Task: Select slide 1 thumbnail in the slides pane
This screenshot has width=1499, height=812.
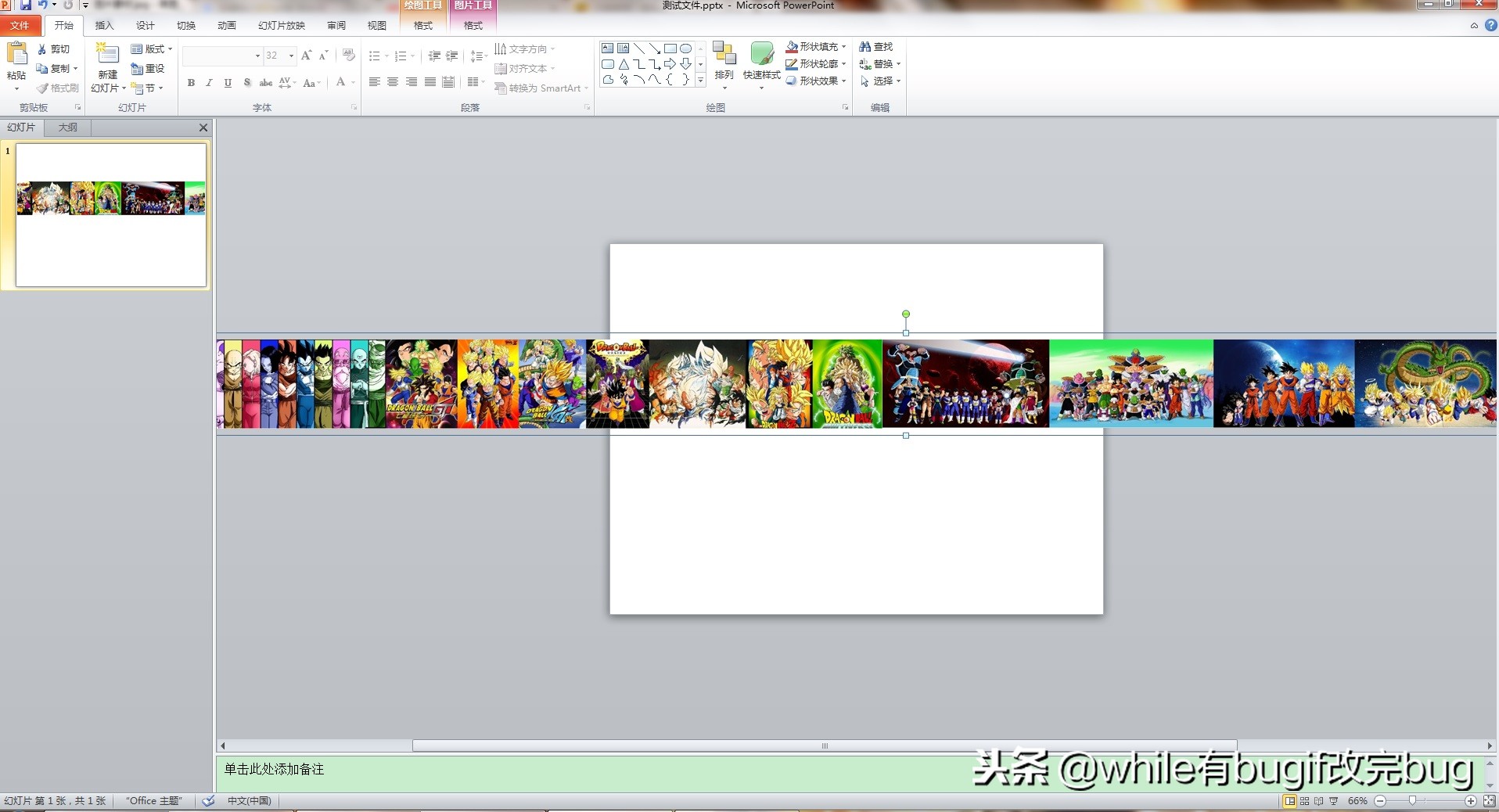Action: tap(111, 214)
